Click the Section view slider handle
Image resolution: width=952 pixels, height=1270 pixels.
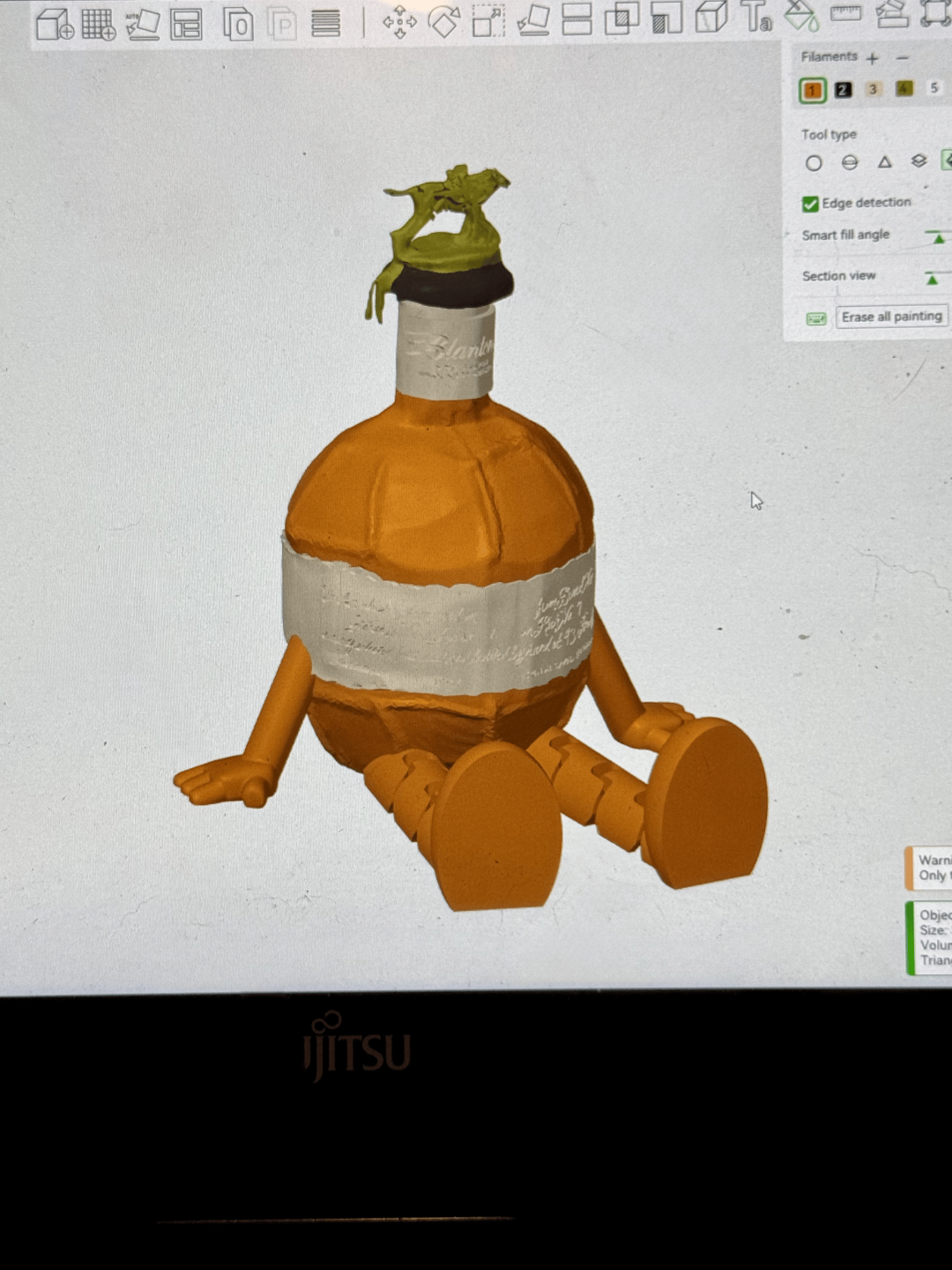(932, 280)
